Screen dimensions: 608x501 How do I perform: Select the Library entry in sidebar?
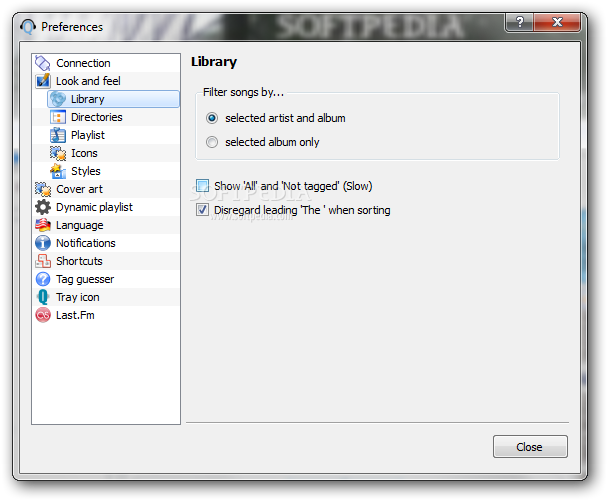(x=113, y=99)
